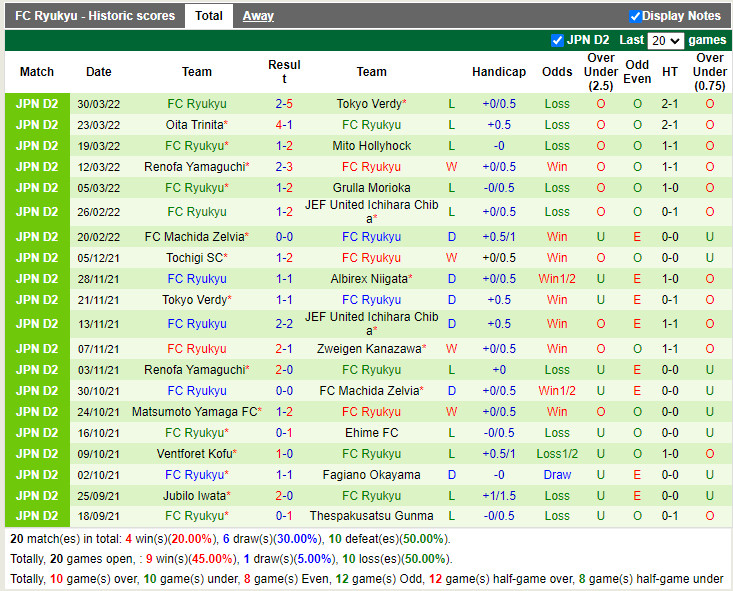
Task: Open Tokyo Verdy in 30/03/22 row
Action: [x=369, y=104]
